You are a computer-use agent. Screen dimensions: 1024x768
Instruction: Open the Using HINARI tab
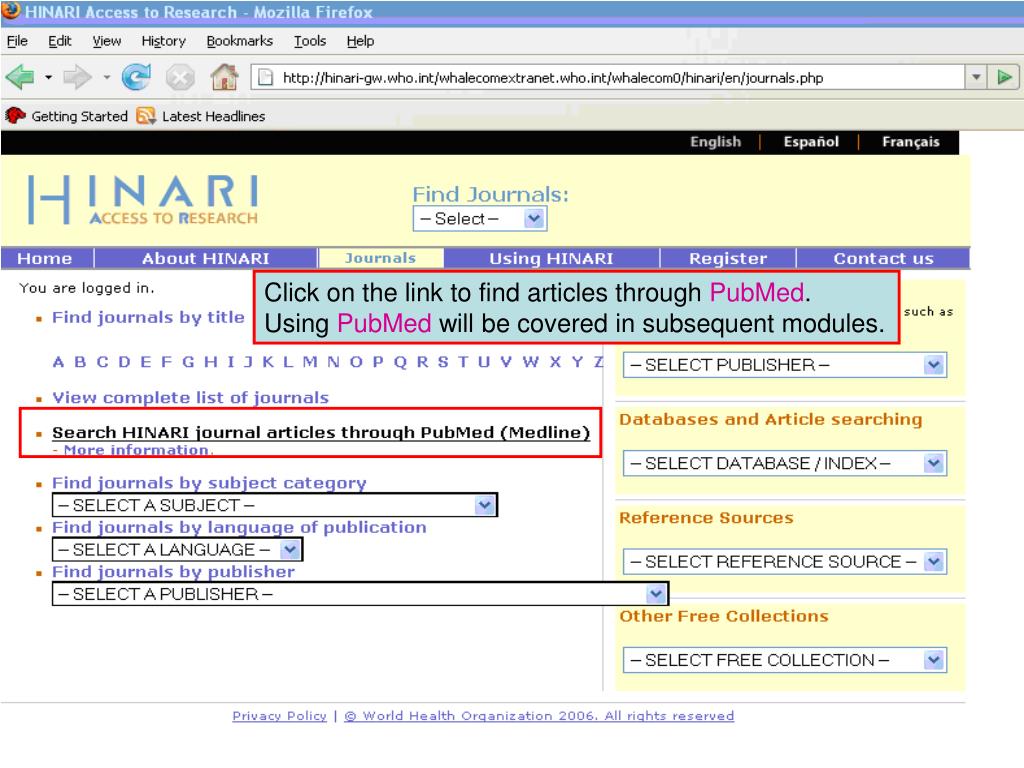click(x=551, y=259)
